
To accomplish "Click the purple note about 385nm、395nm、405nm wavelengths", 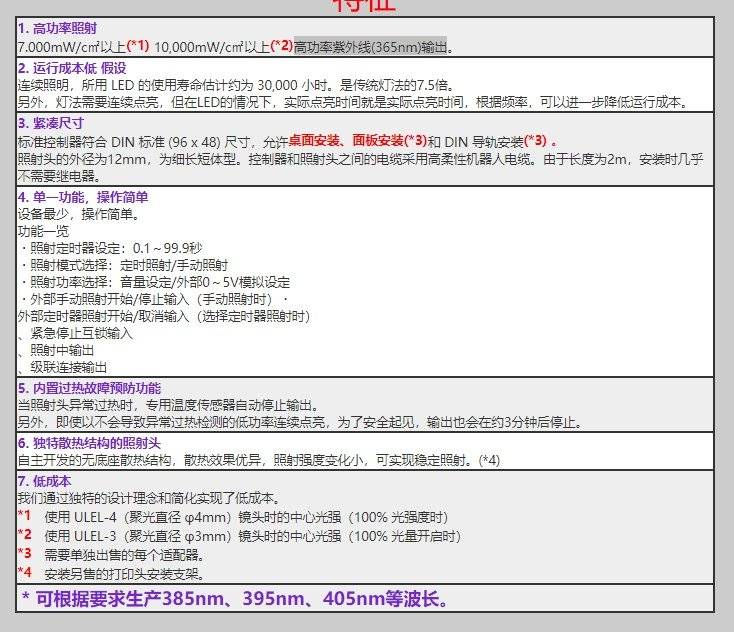I will point(235,599).
